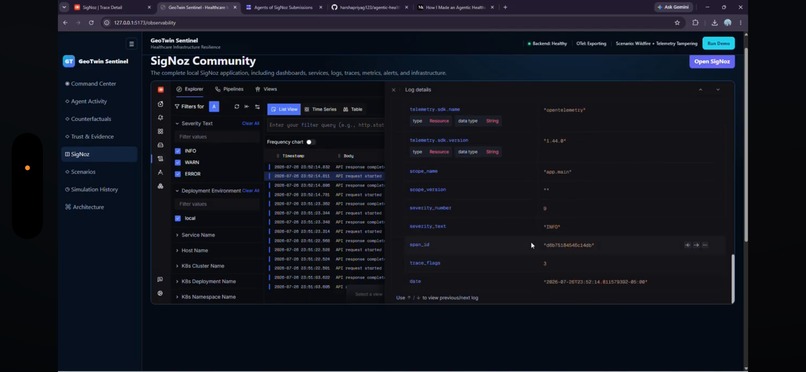Go to next log with down chevron
The width and height of the screenshot is (806, 372).
click(718, 90)
